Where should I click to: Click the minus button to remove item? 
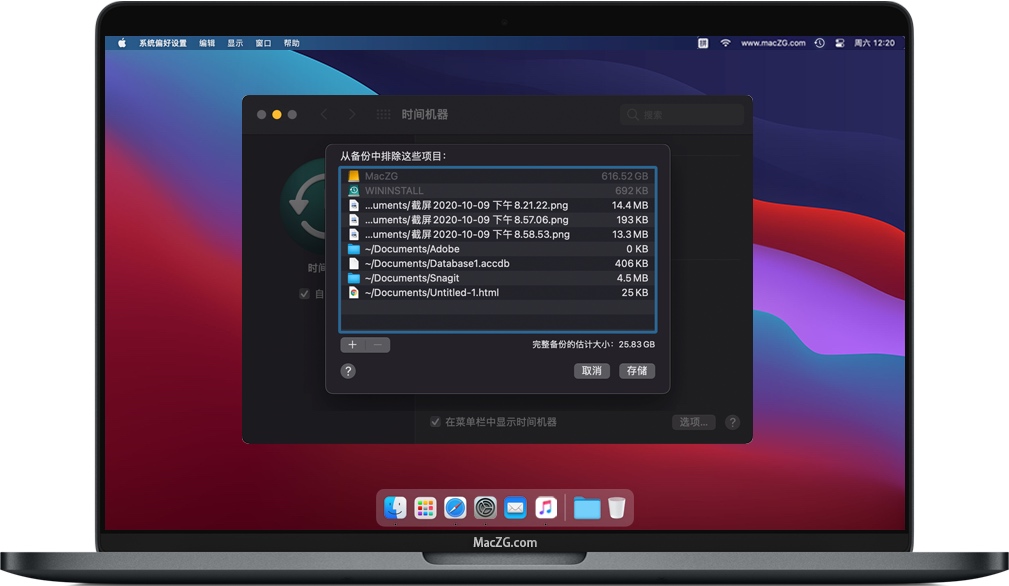pos(378,345)
